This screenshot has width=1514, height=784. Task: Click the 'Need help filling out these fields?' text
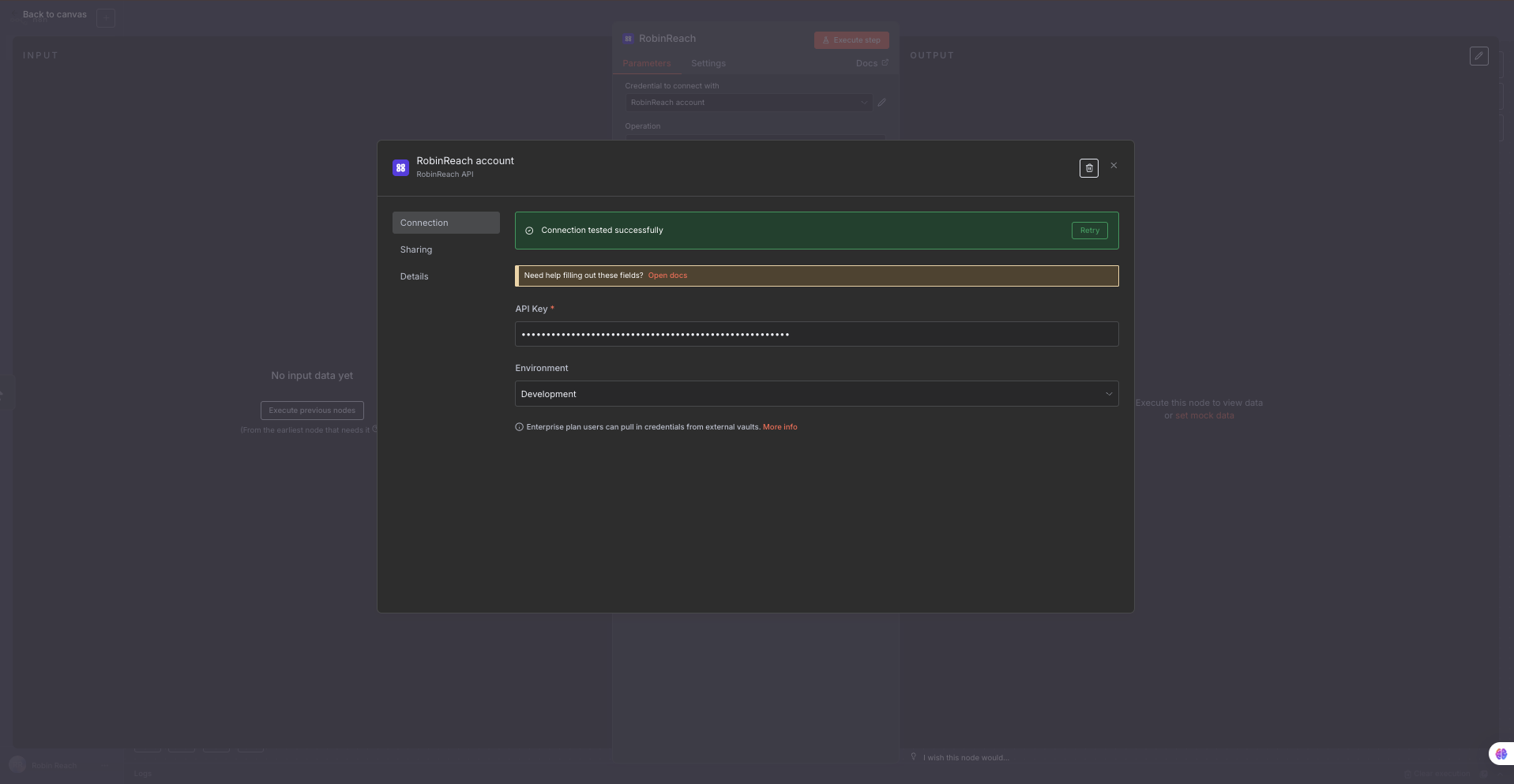[x=584, y=276]
